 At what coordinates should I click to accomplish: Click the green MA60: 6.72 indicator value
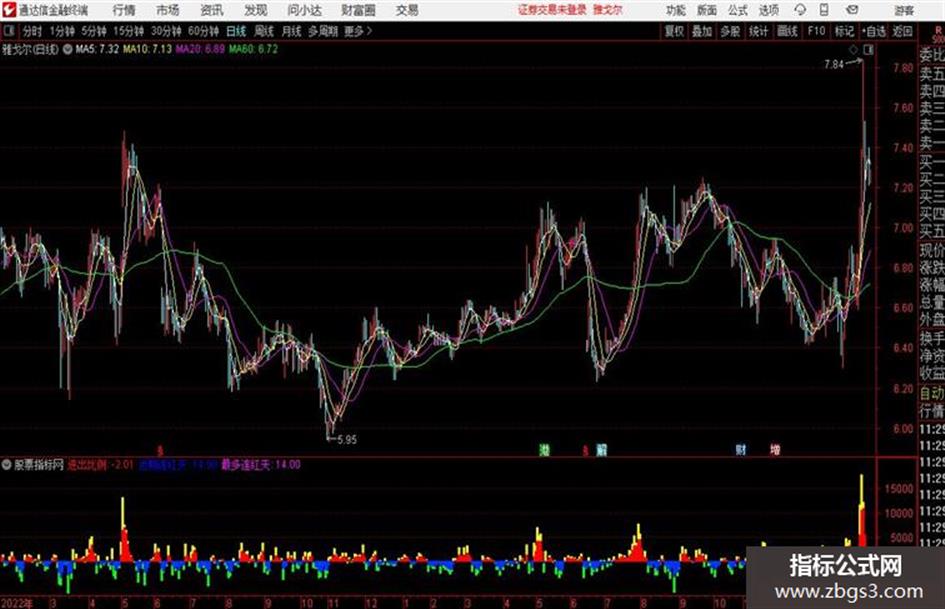pos(253,49)
